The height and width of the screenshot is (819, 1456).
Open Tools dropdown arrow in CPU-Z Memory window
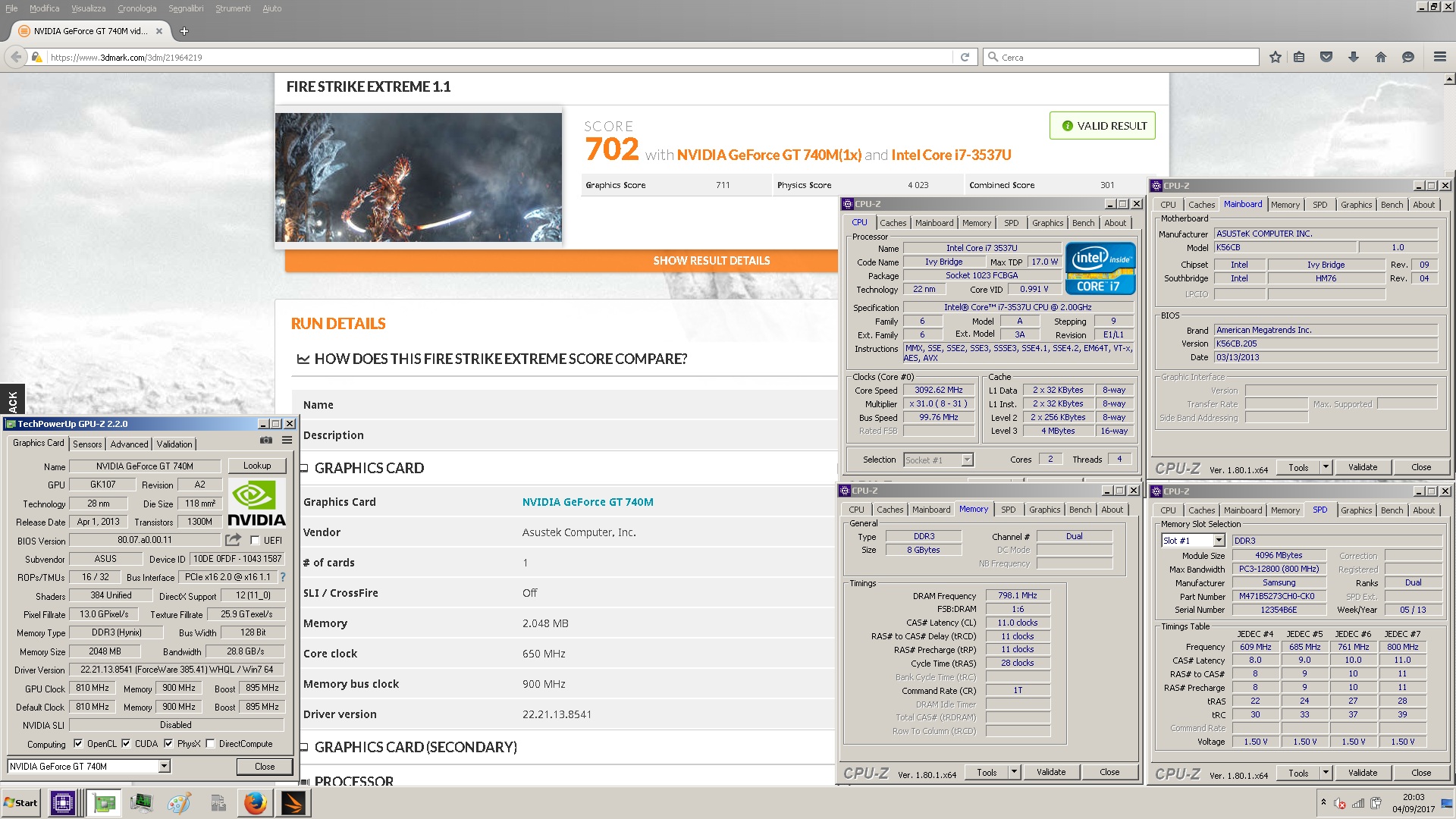pyautogui.click(x=1014, y=772)
